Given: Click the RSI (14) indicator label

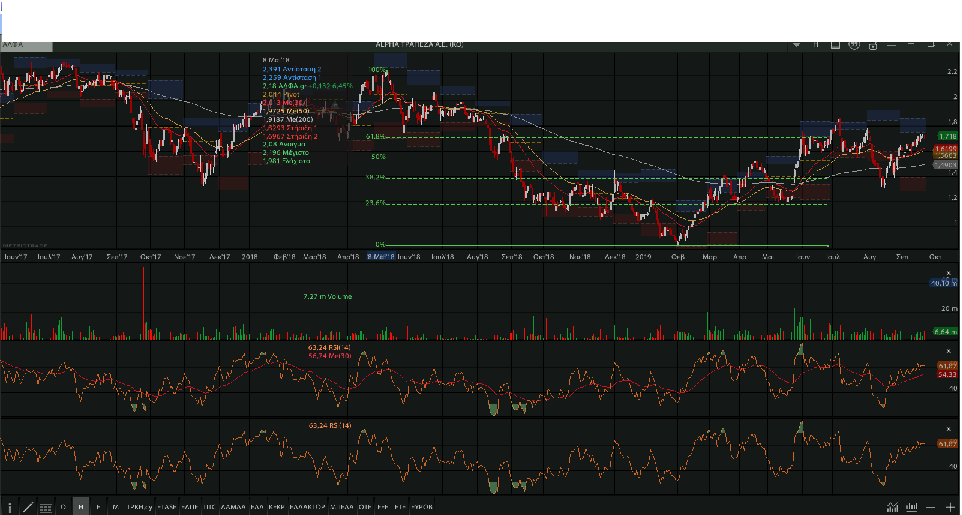Looking at the screenshot, I should click(330, 425).
